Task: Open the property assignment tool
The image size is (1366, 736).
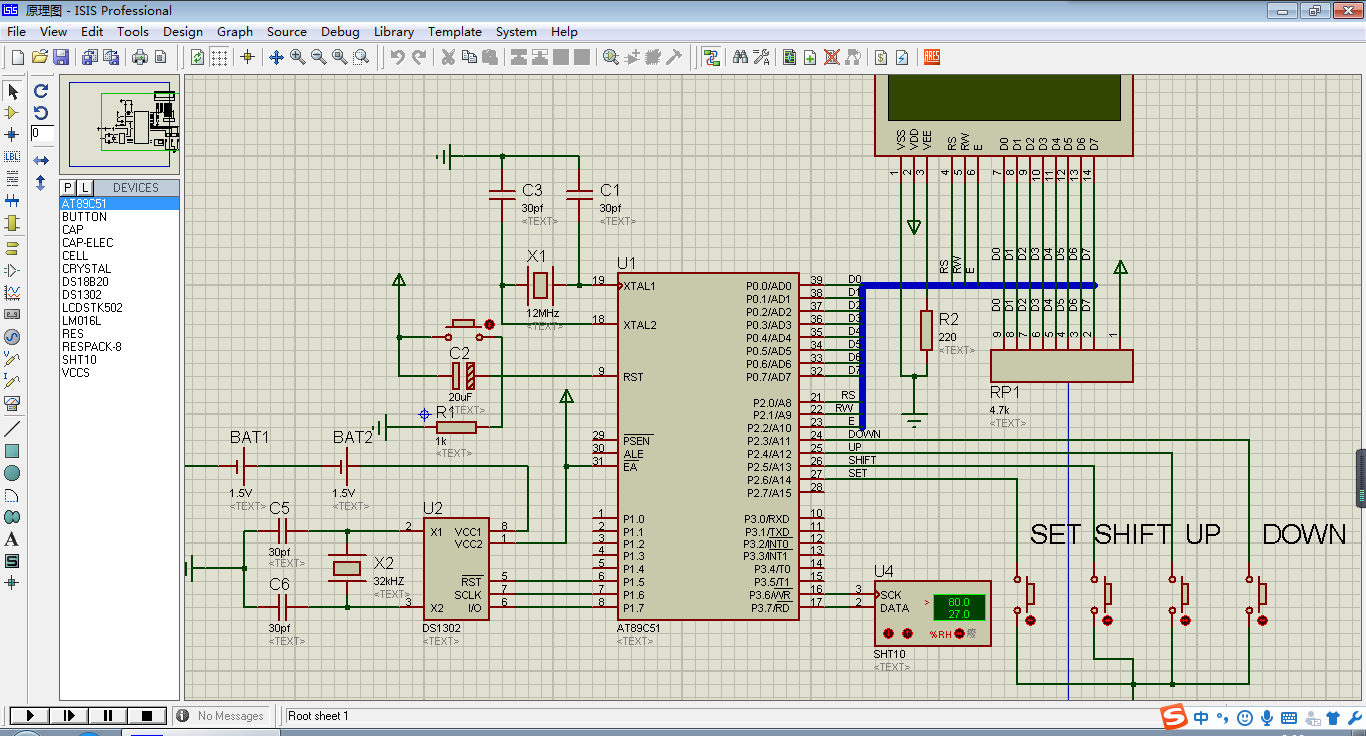Action: [x=761, y=57]
